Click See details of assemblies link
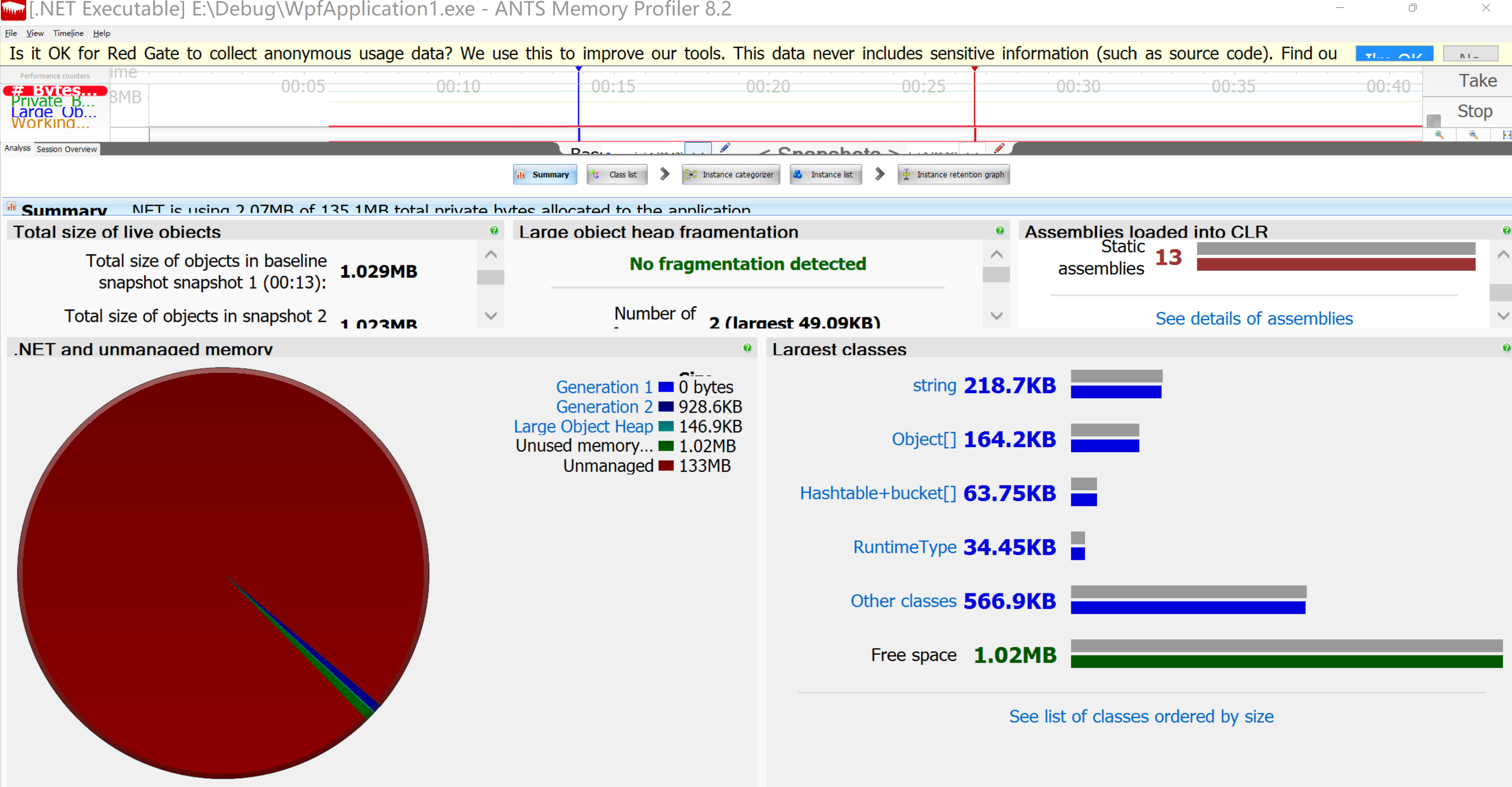 click(1254, 318)
